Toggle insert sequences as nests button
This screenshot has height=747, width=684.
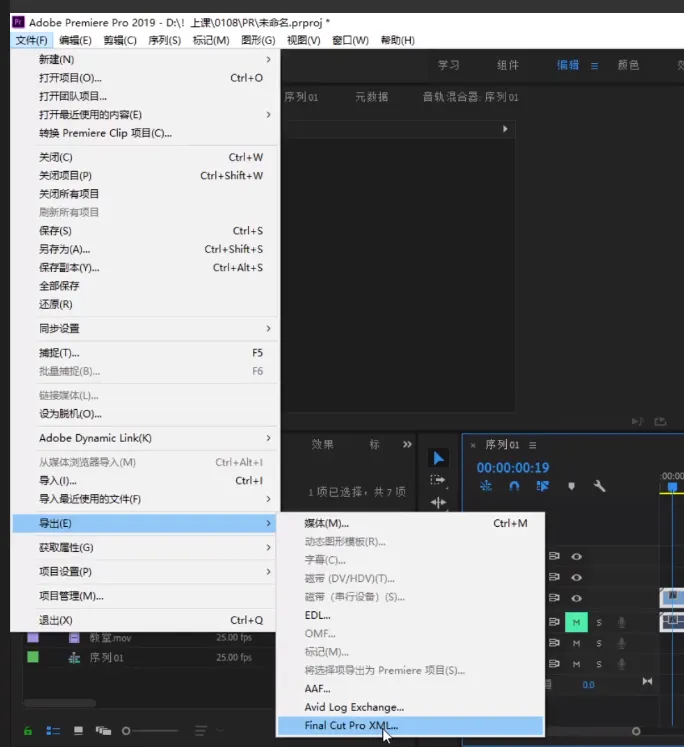[486, 486]
